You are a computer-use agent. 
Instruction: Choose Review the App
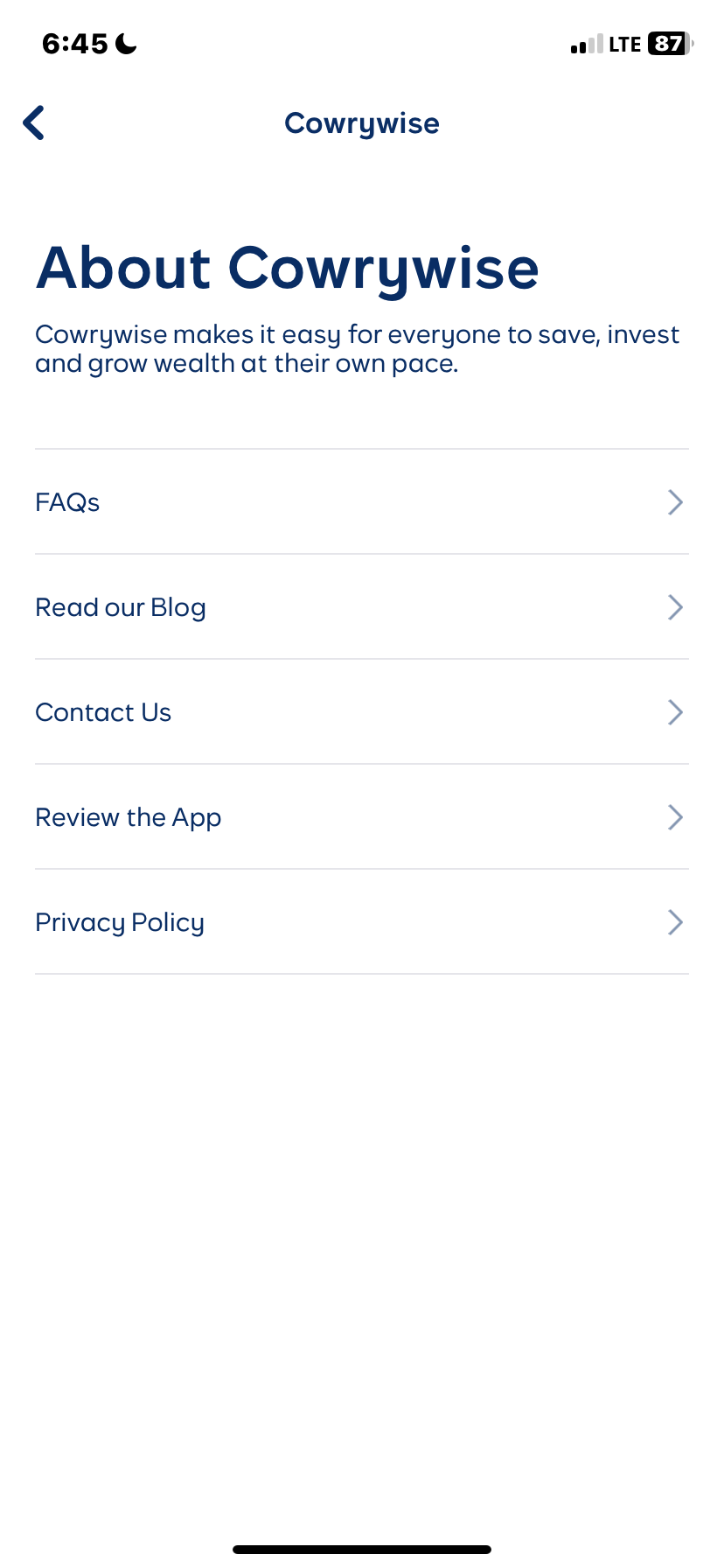point(129,817)
